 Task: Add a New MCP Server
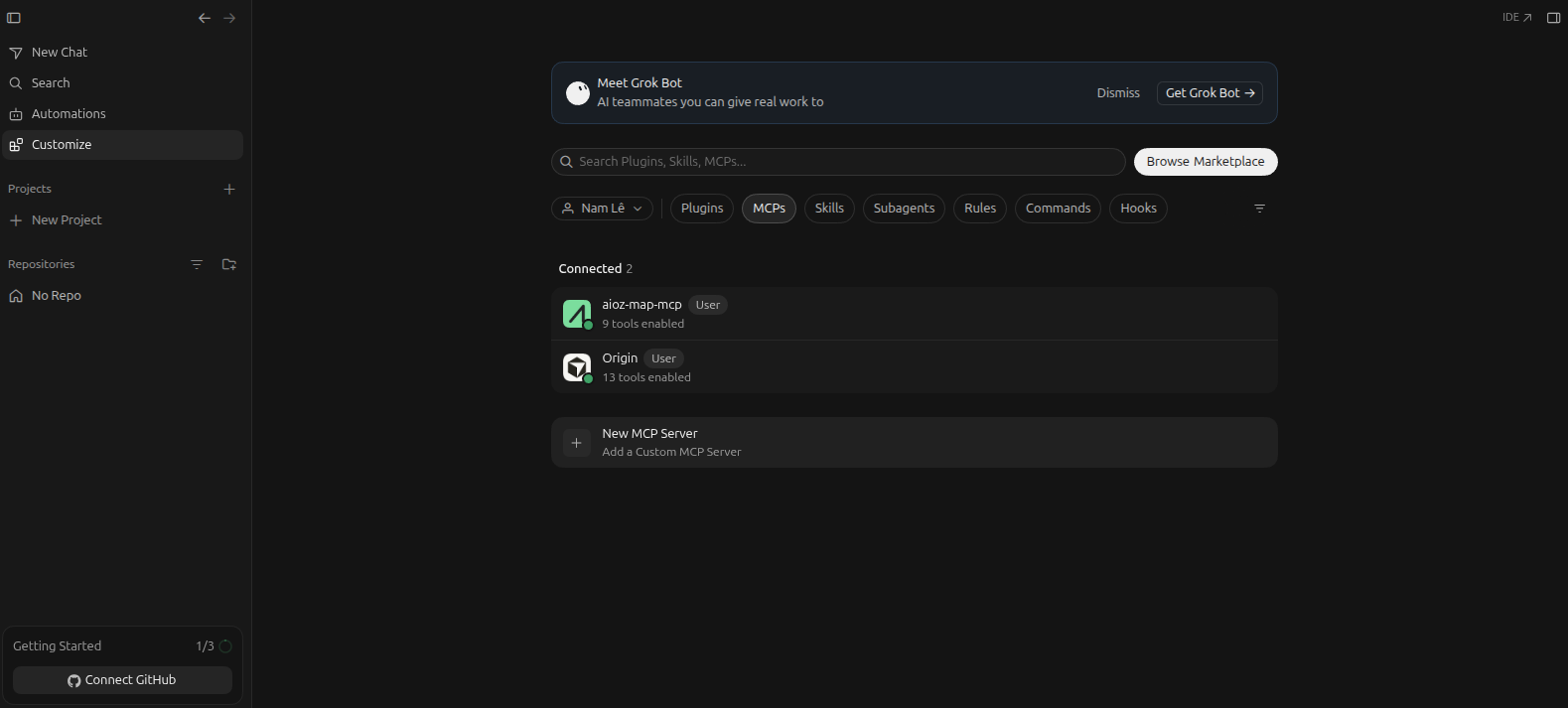(915, 443)
